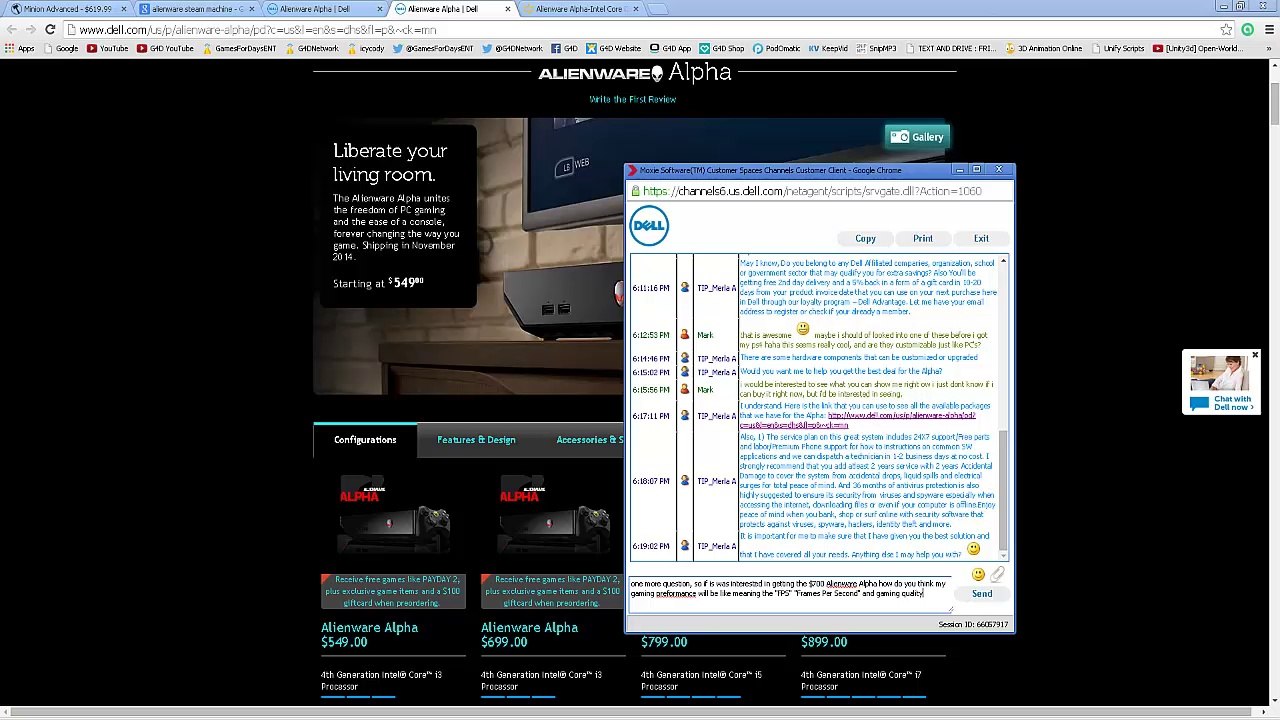Open the G4D Shop bookmark
This screenshot has width=1280, height=720.
[721, 48]
